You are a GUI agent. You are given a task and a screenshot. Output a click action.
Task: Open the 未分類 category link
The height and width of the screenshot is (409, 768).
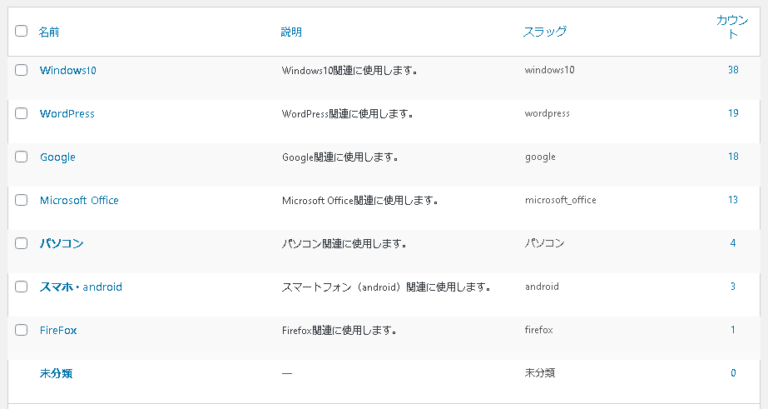(x=56, y=373)
